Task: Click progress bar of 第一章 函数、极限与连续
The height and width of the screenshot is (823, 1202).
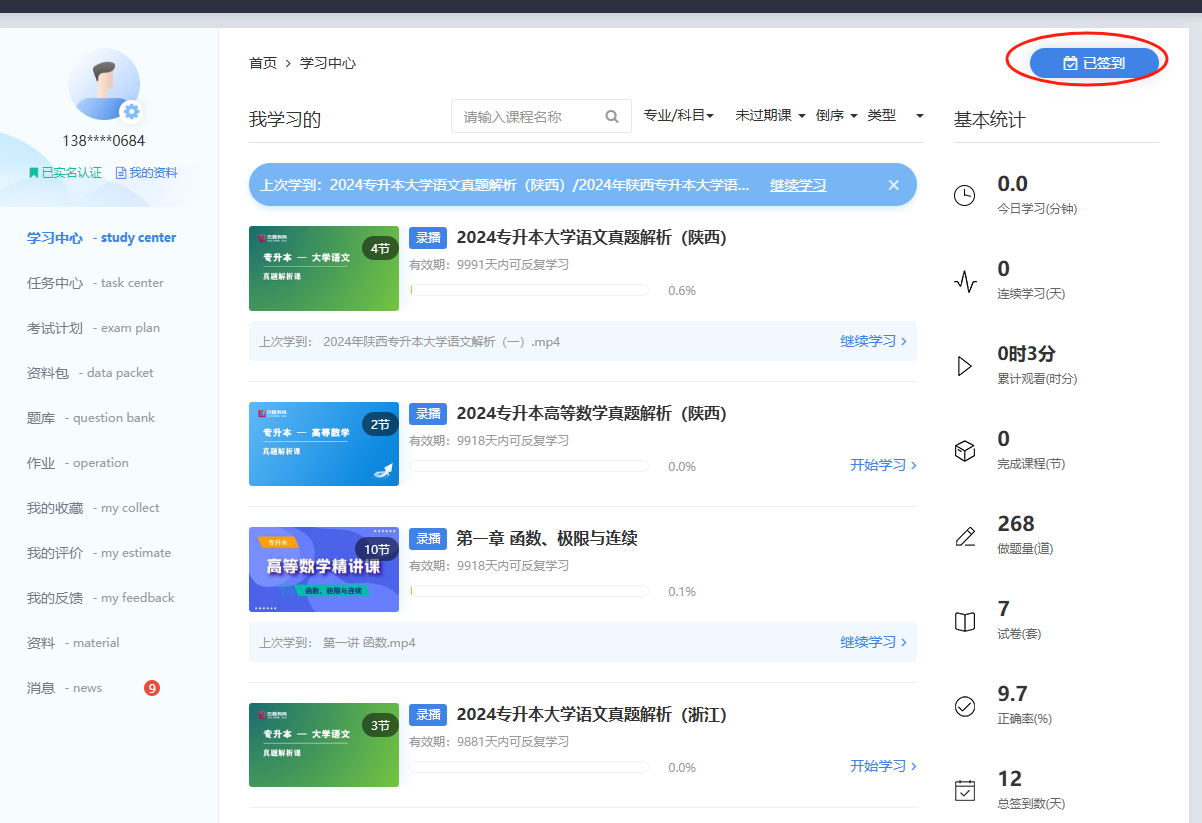Action: pyautogui.click(x=529, y=591)
